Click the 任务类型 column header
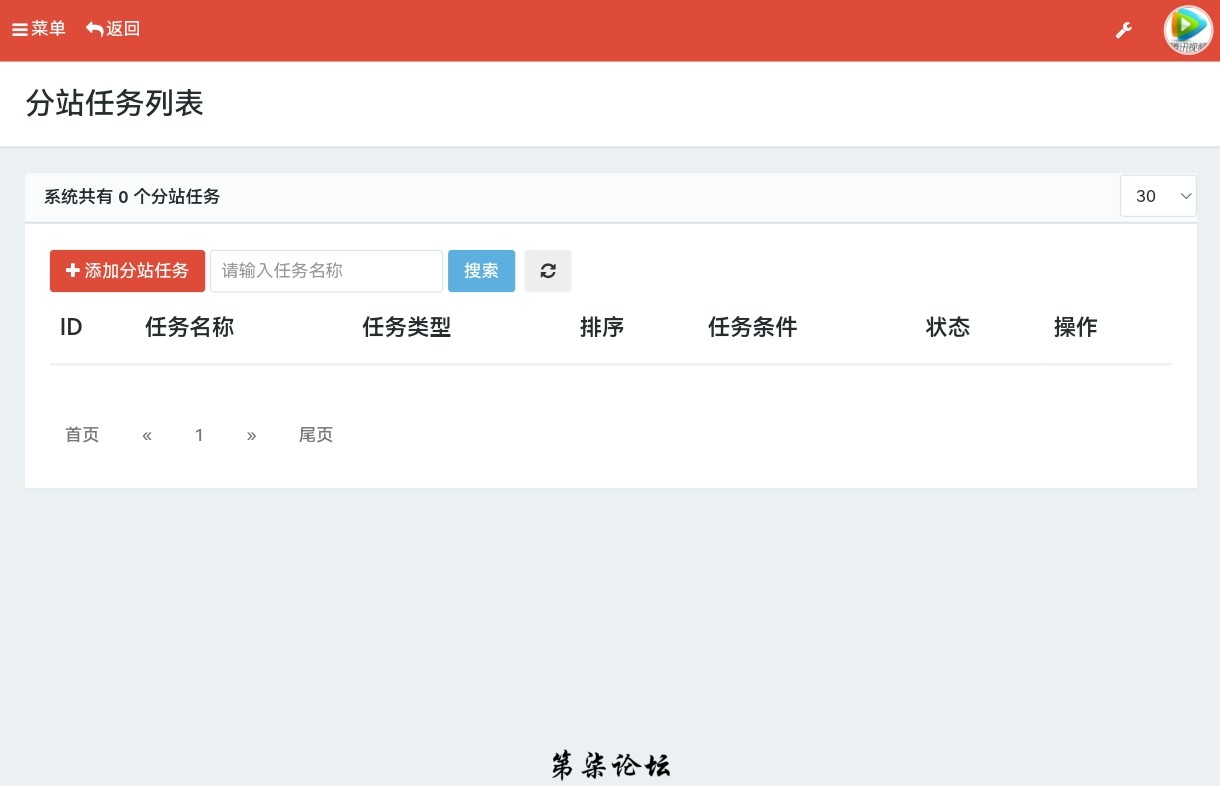 [x=407, y=327]
